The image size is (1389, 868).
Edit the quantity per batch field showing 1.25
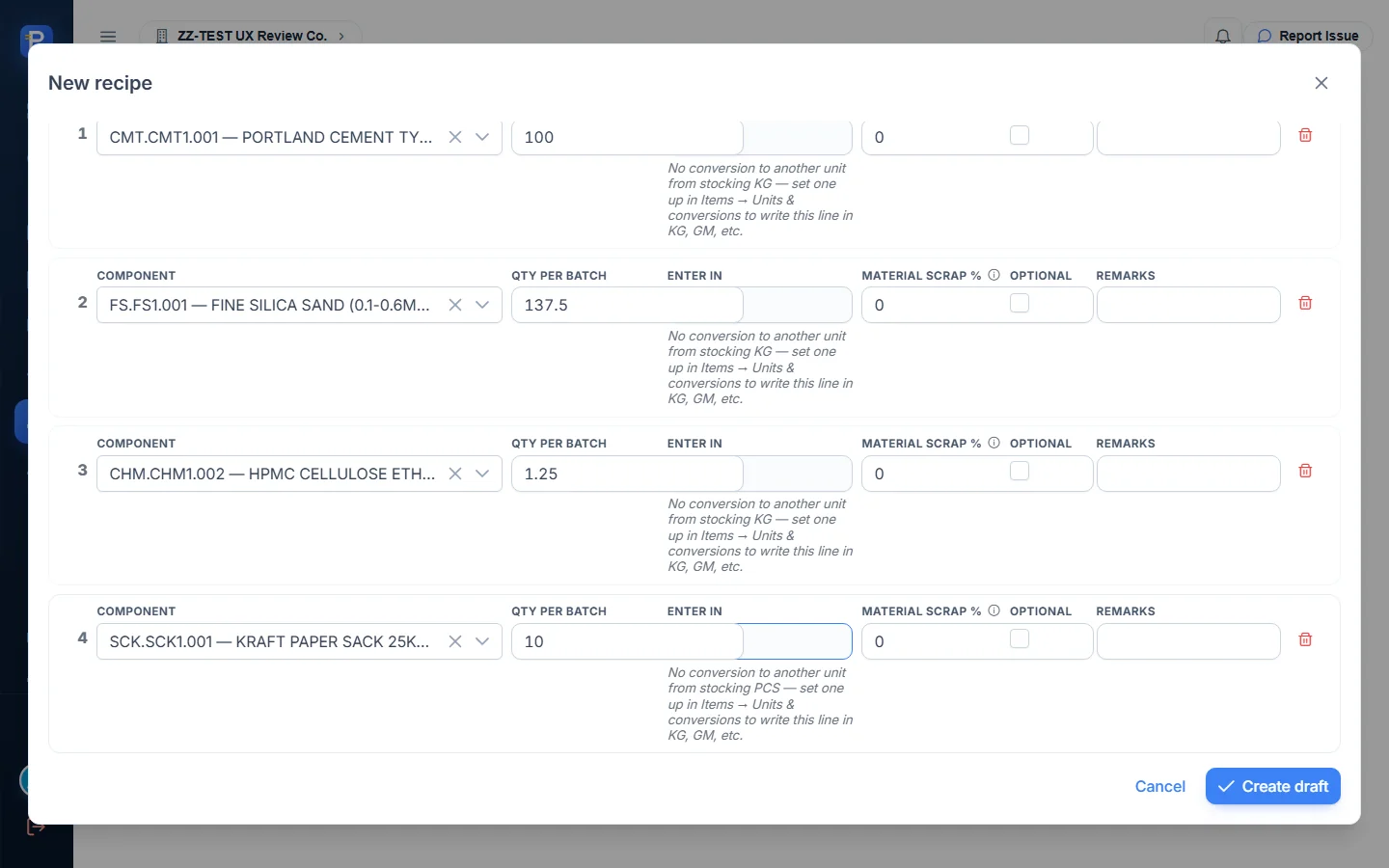pos(627,474)
